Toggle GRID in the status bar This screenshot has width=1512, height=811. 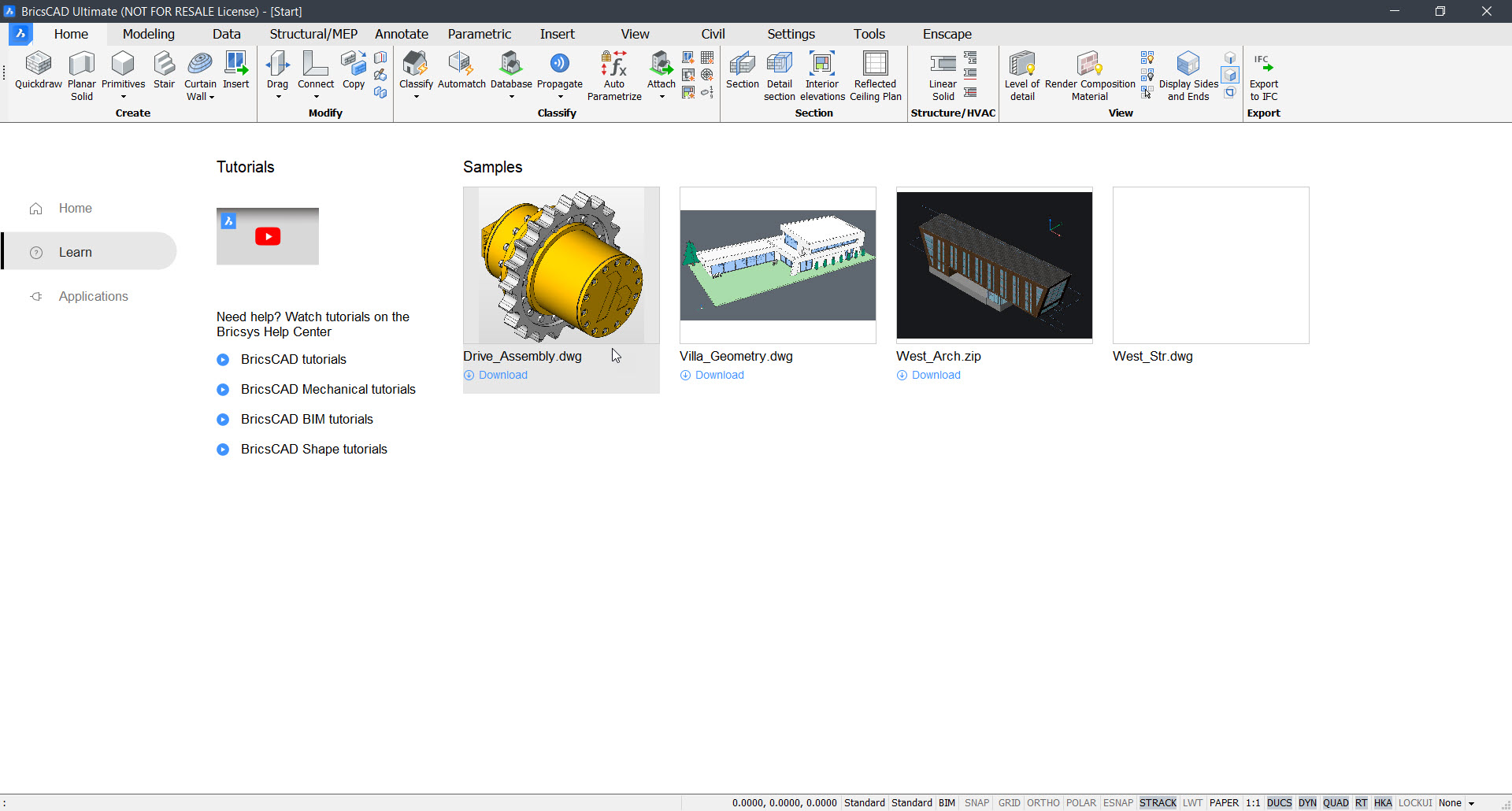[1009, 803]
